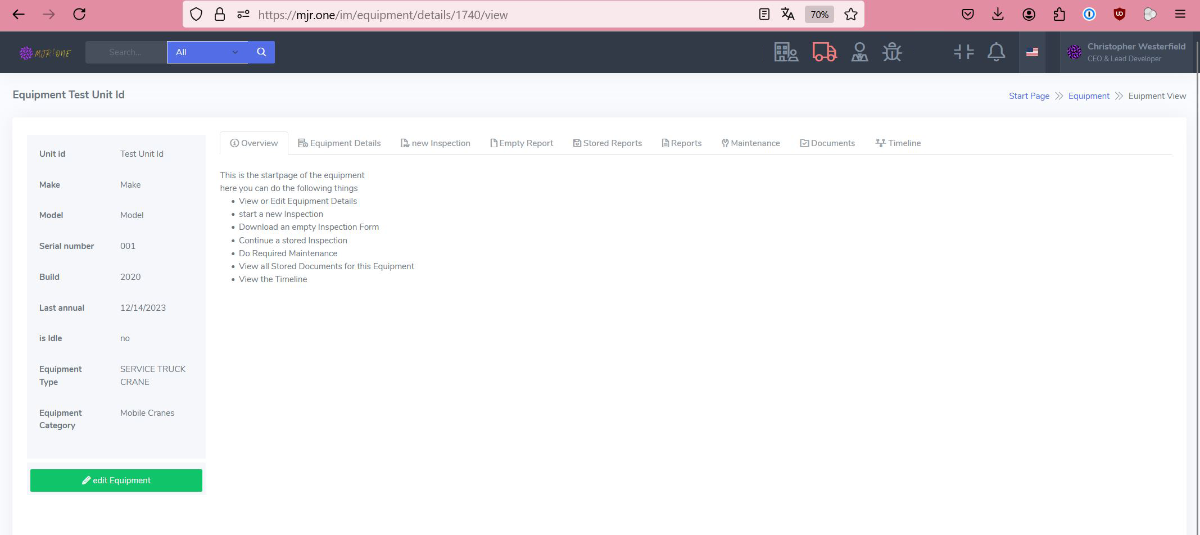Go to Equipment breadcrumb link

[x=1088, y=96]
